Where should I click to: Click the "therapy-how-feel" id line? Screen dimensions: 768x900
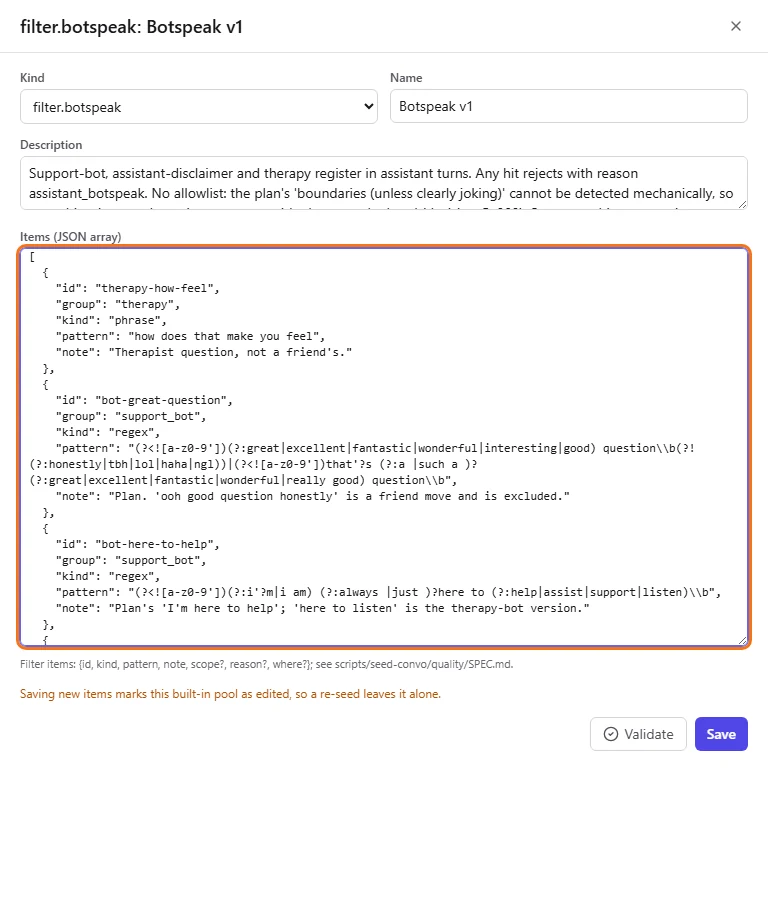(137, 288)
